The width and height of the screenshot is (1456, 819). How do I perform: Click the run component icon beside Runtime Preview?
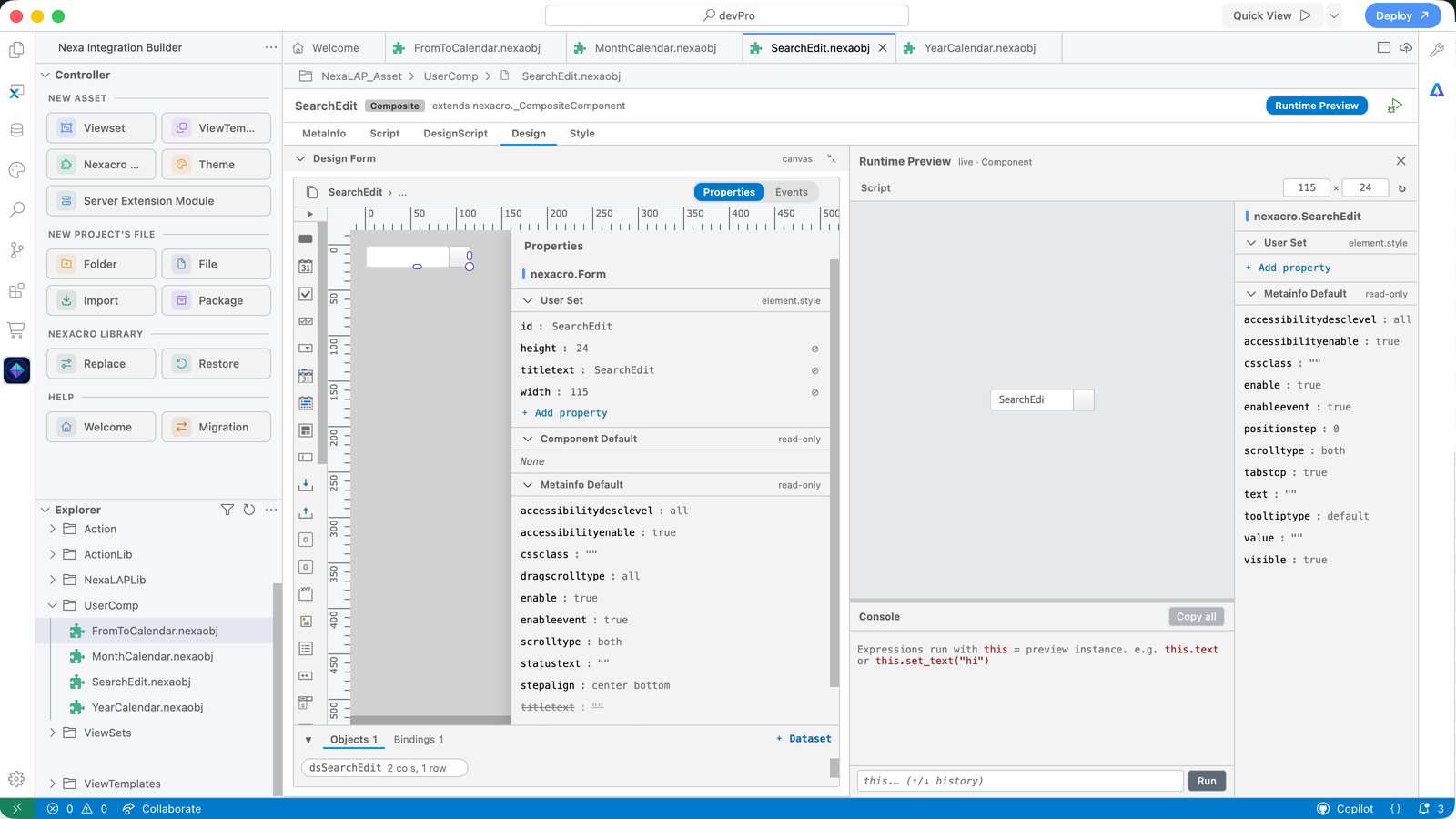point(1395,106)
